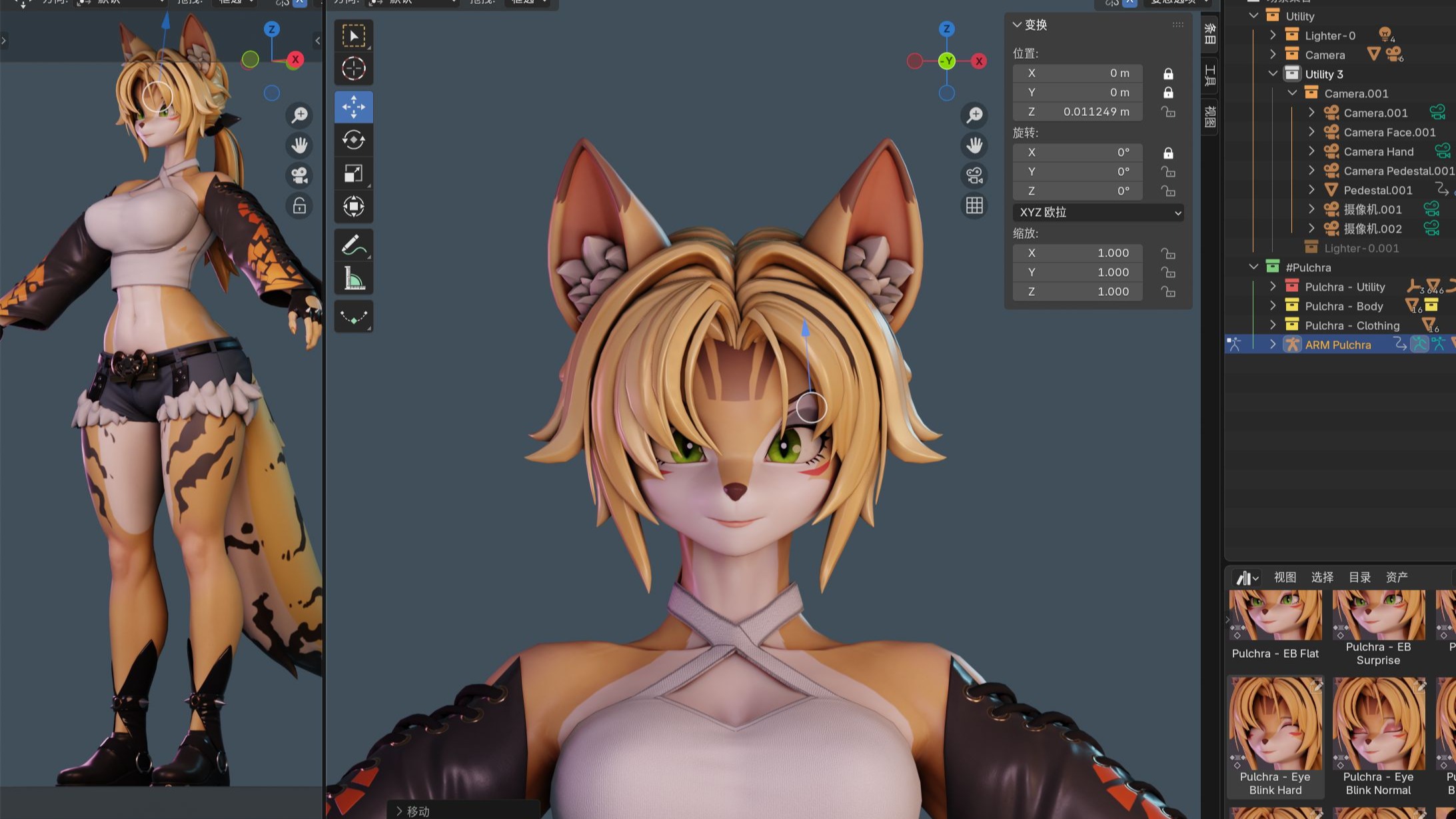The width and height of the screenshot is (1456, 819).
Task: Open asset browser 资产 menu
Action: [x=1397, y=577]
